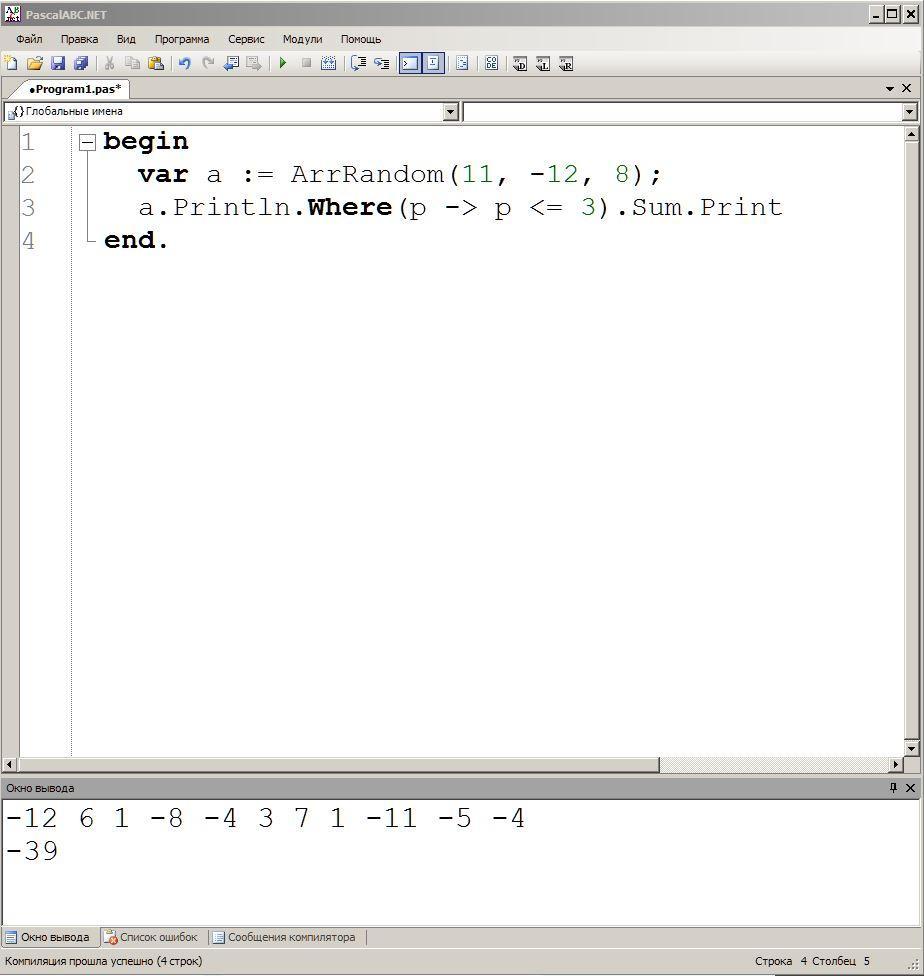924x976 pixels.
Task: Open a file with the folder icon
Action: [35, 63]
